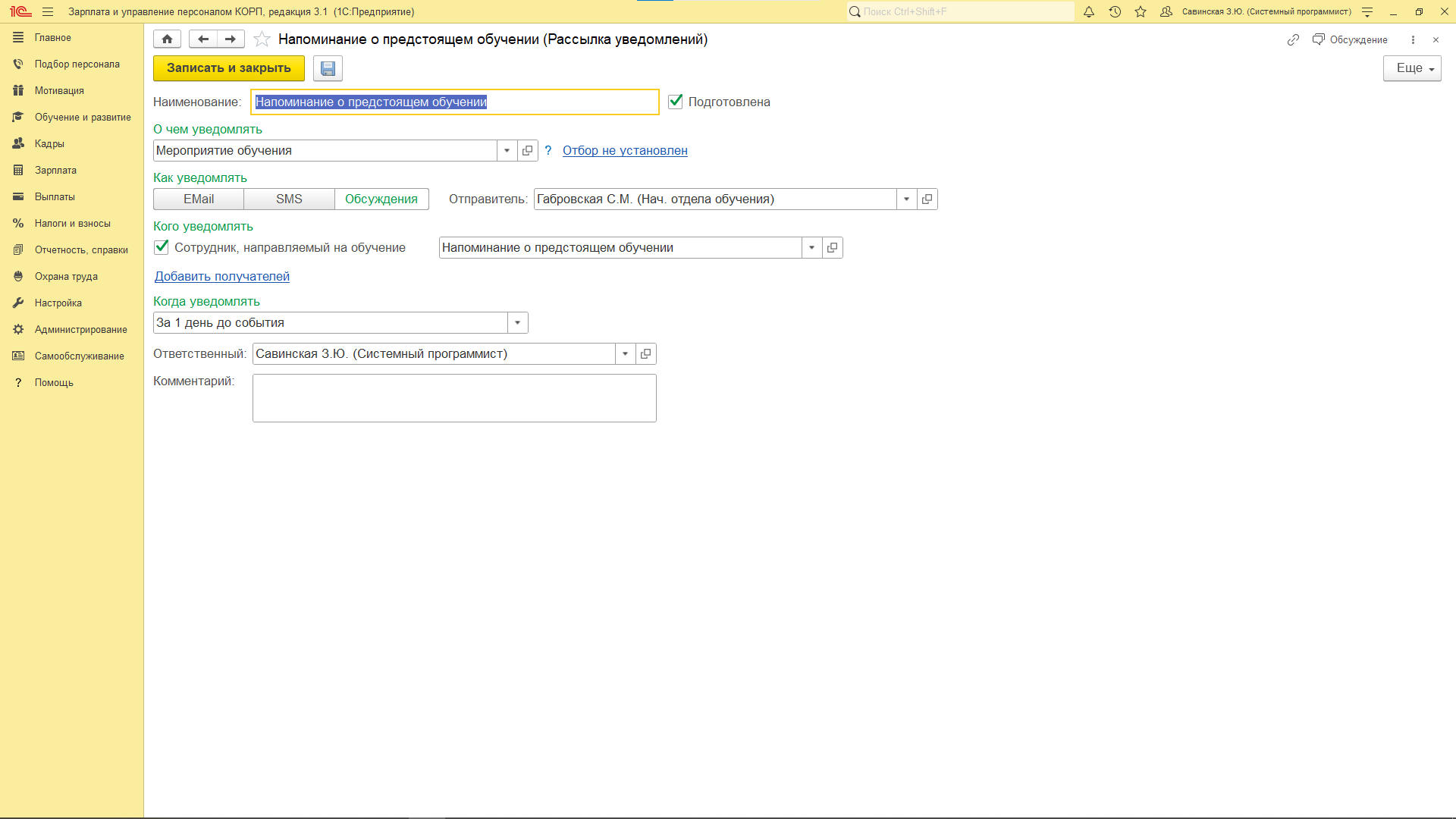Screen dimensions: 1456x819
Task: Open the Еще menu
Action: tap(1411, 68)
